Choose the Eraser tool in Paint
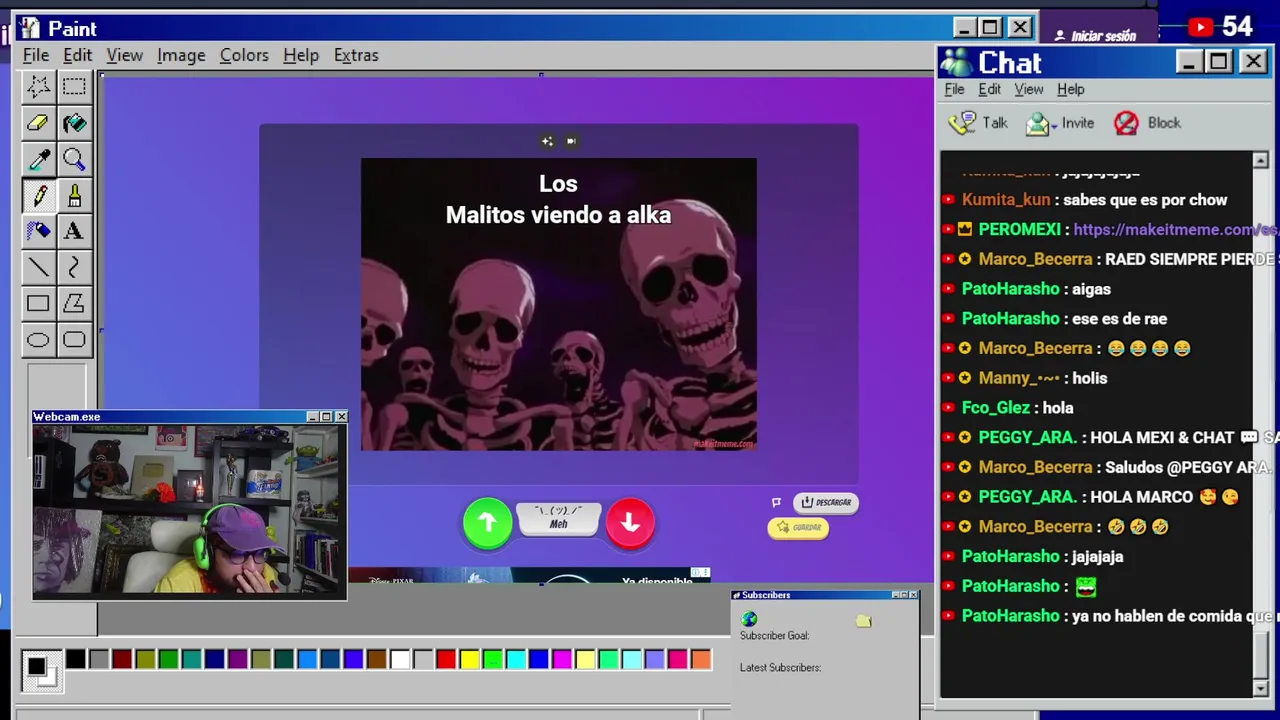The height and width of the screenshot is (720, 1280). point(38,123)
